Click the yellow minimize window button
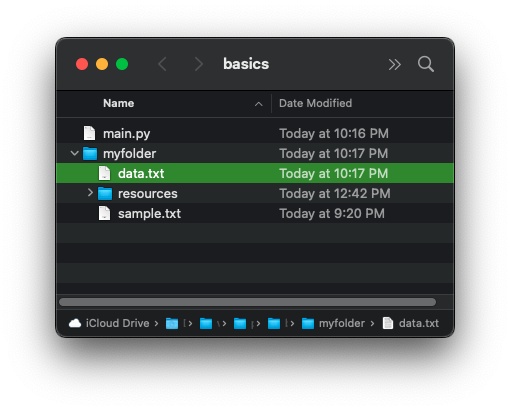This screenshot has height=411, width=510. tap(102, 64)
